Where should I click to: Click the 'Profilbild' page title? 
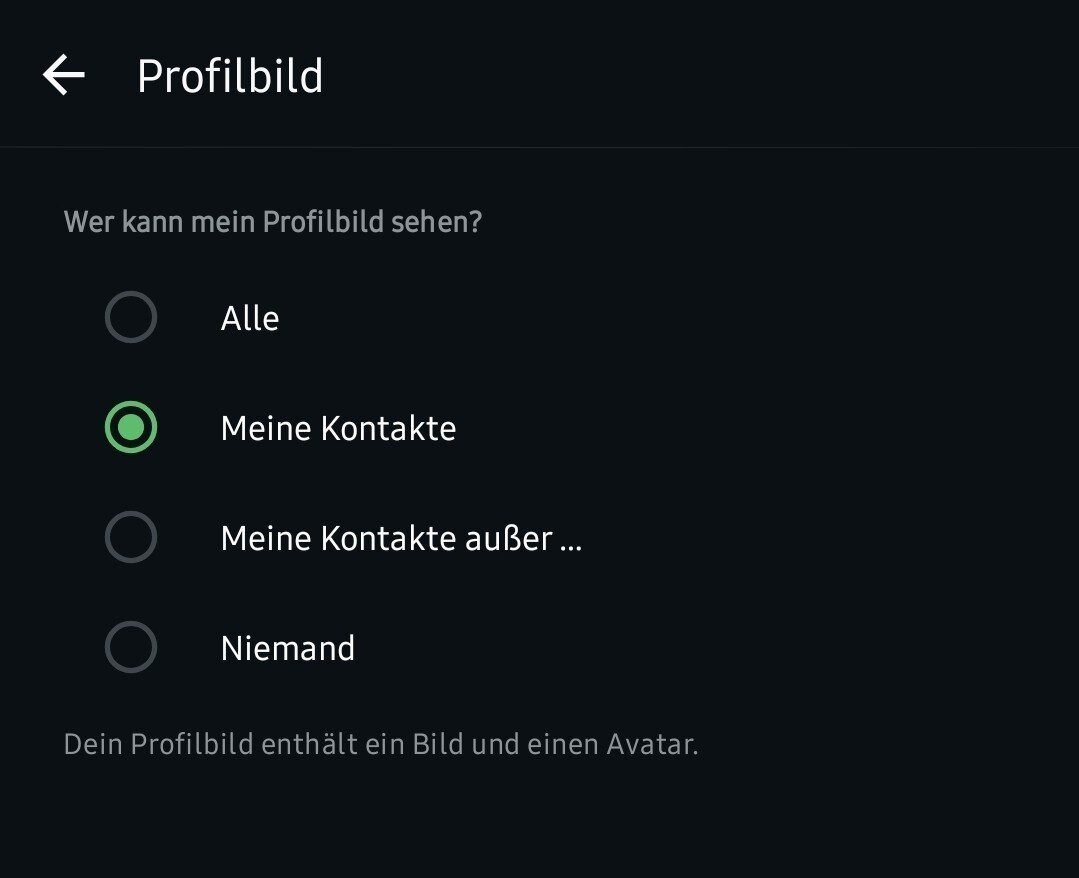click(x=230, y=77)
